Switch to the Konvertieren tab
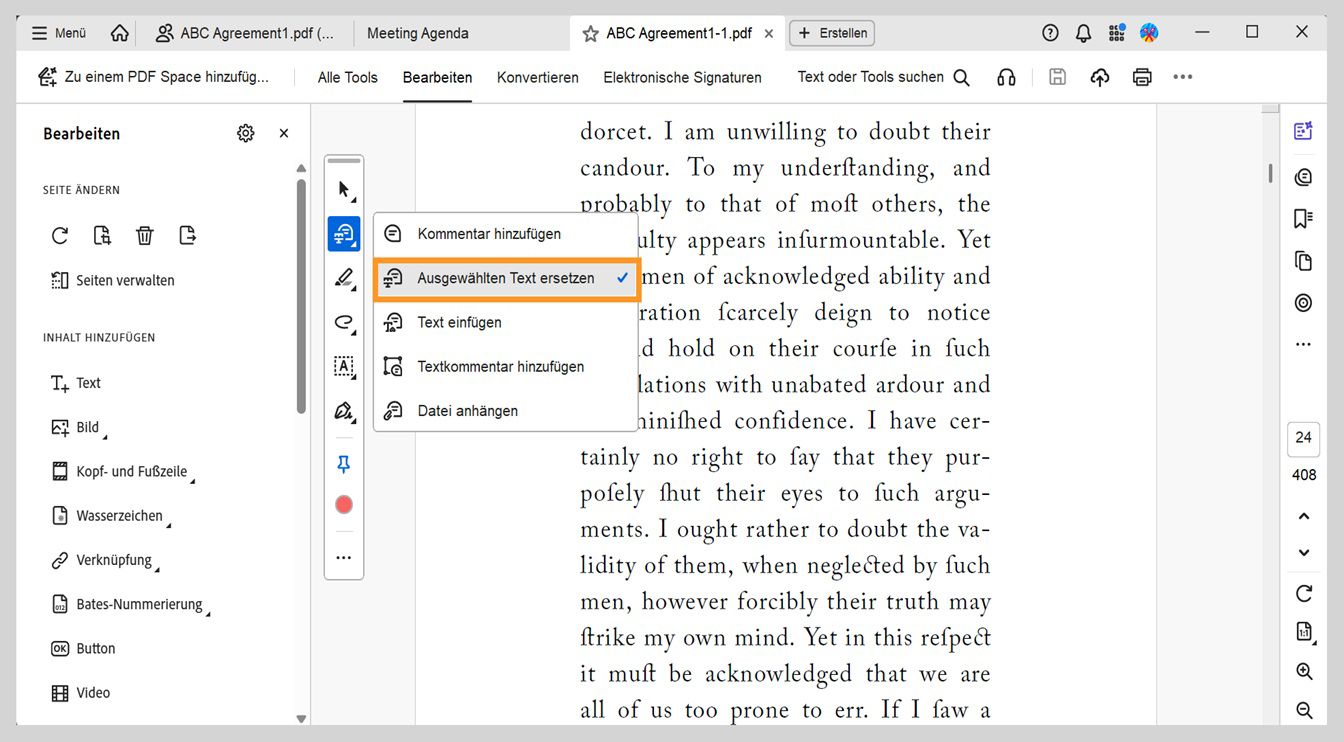 (537, 77)
